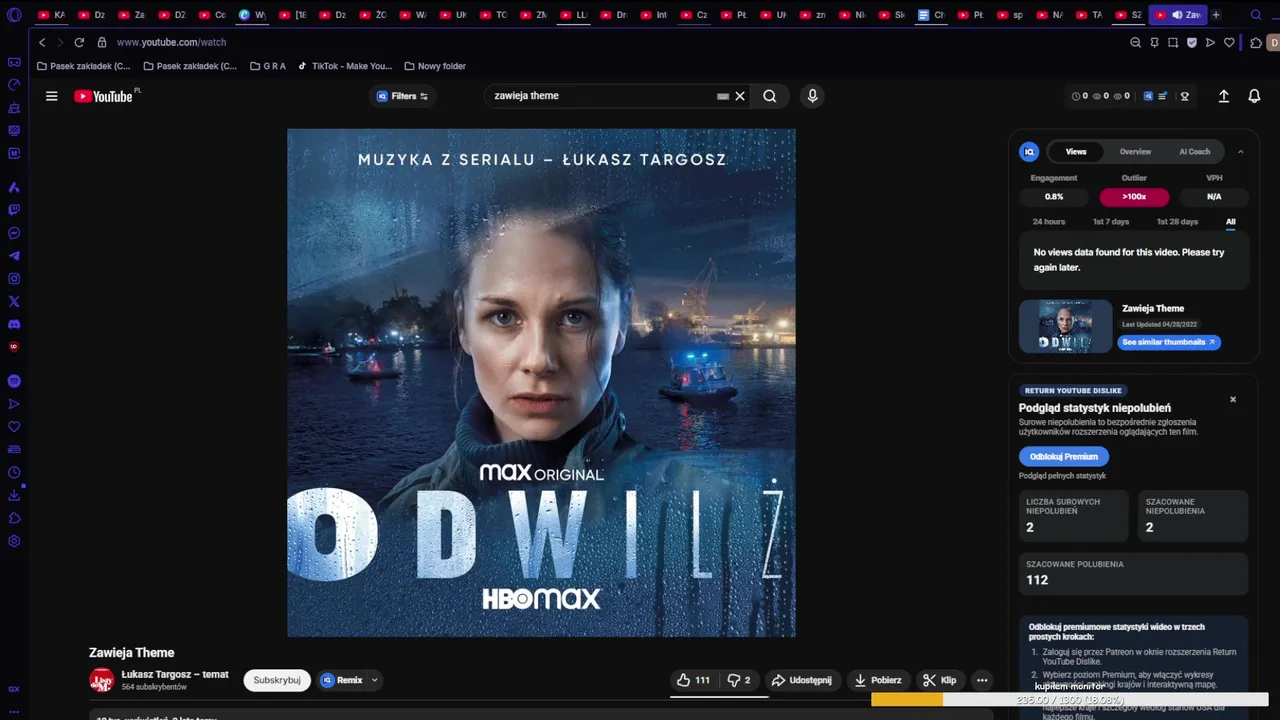Switch to the Overview tab in vidIQ
The height and width of the screenshot is (720, 1280).
[x=1135, y=152]
